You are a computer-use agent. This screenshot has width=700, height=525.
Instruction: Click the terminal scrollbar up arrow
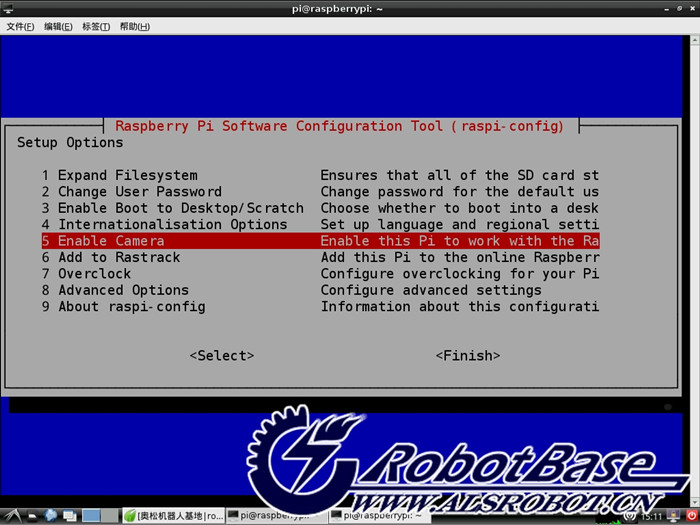[694, 40]
